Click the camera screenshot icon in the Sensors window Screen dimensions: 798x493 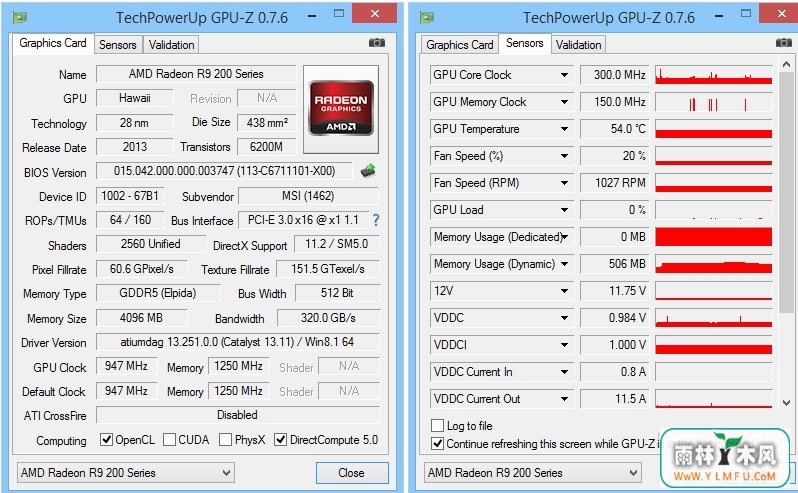784,43
